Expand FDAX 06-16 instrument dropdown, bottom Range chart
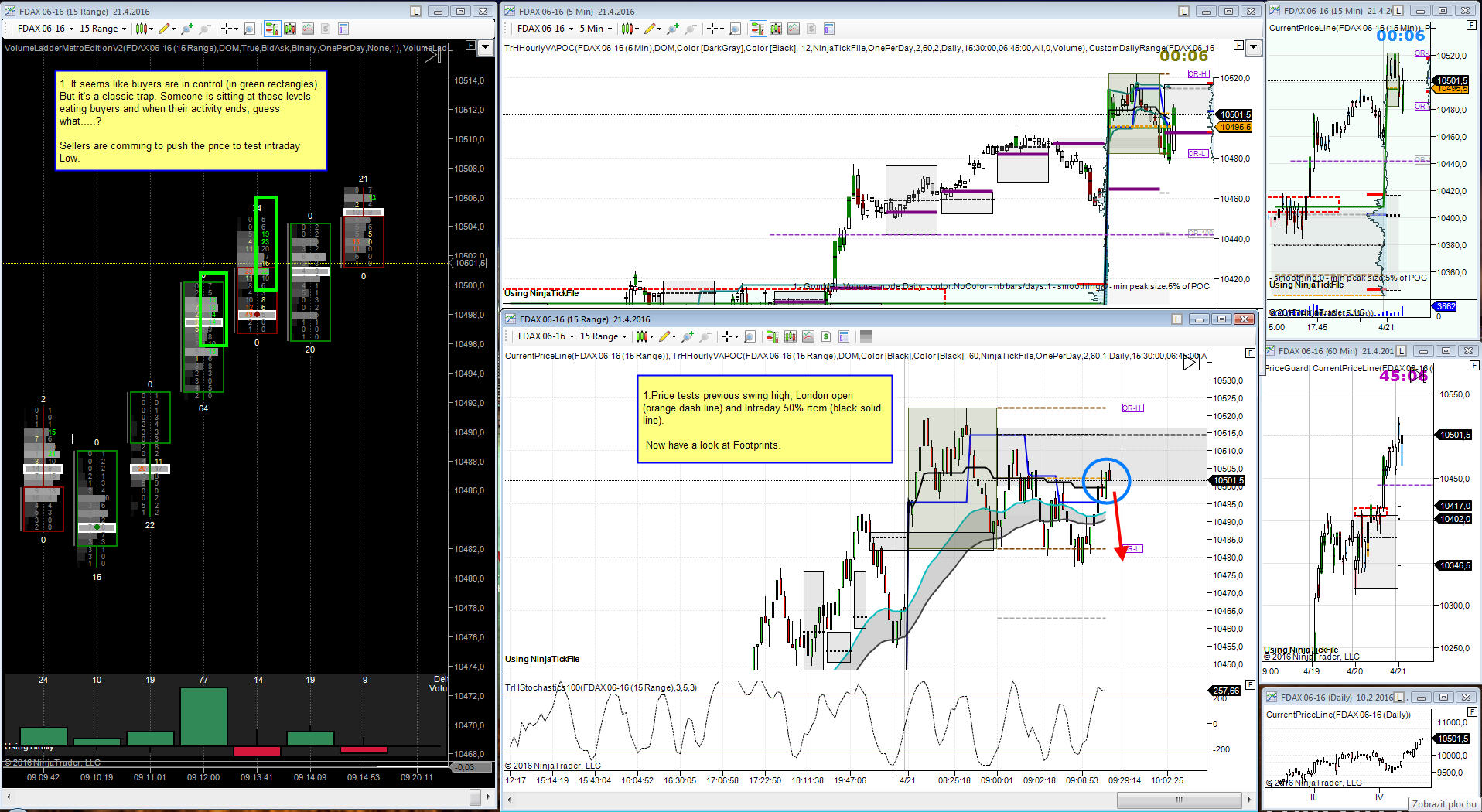This screenshot has width=1482, height=812. coord(546,336)
